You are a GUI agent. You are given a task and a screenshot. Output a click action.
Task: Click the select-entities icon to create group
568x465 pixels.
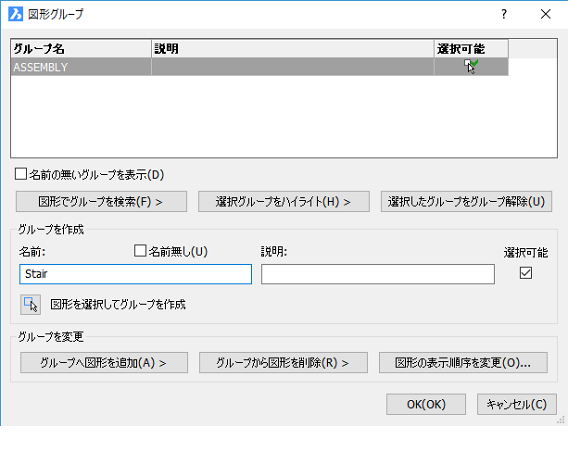[x=30, y=305]
